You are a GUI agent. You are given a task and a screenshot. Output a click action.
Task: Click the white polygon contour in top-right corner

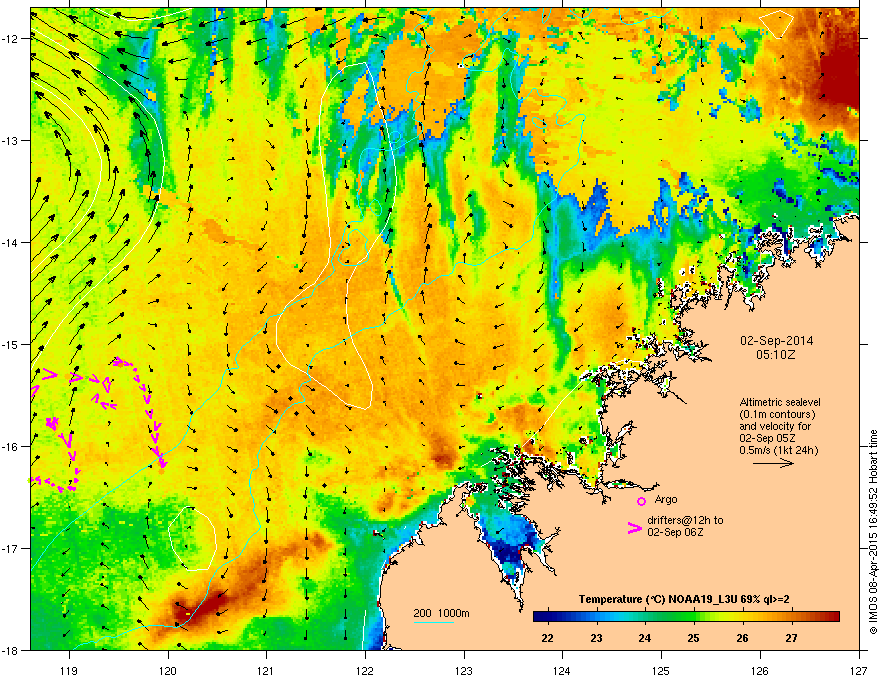(777, 24)
